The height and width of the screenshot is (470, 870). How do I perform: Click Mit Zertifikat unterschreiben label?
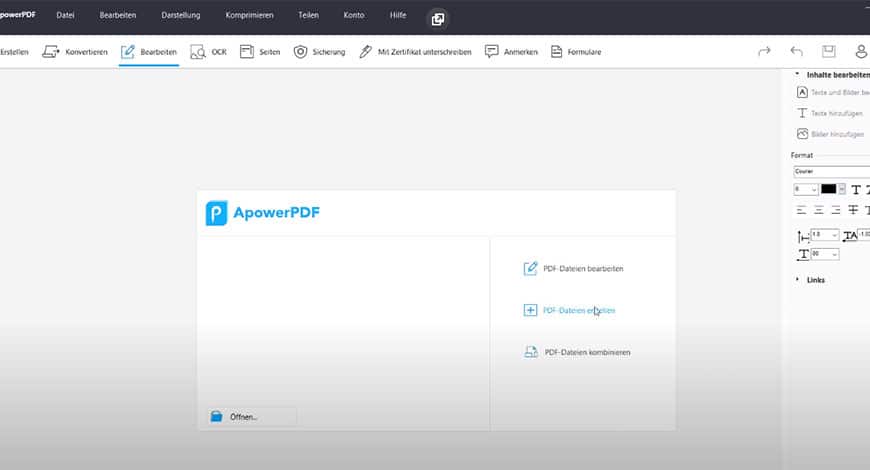click(424, 52)
